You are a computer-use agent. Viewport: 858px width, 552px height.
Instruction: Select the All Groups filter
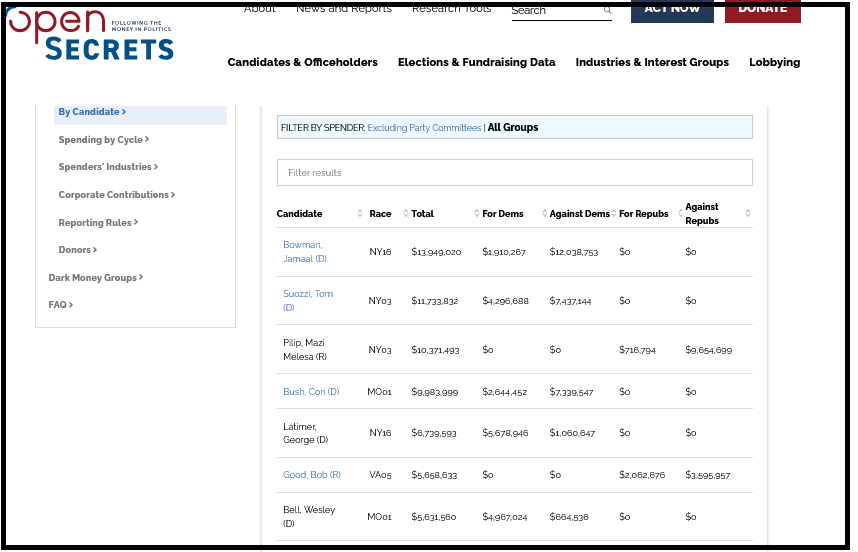click(513, 127)
